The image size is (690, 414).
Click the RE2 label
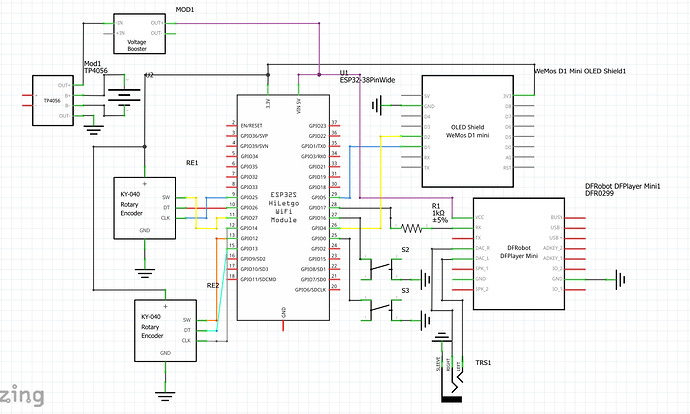(x=213, y=286)
